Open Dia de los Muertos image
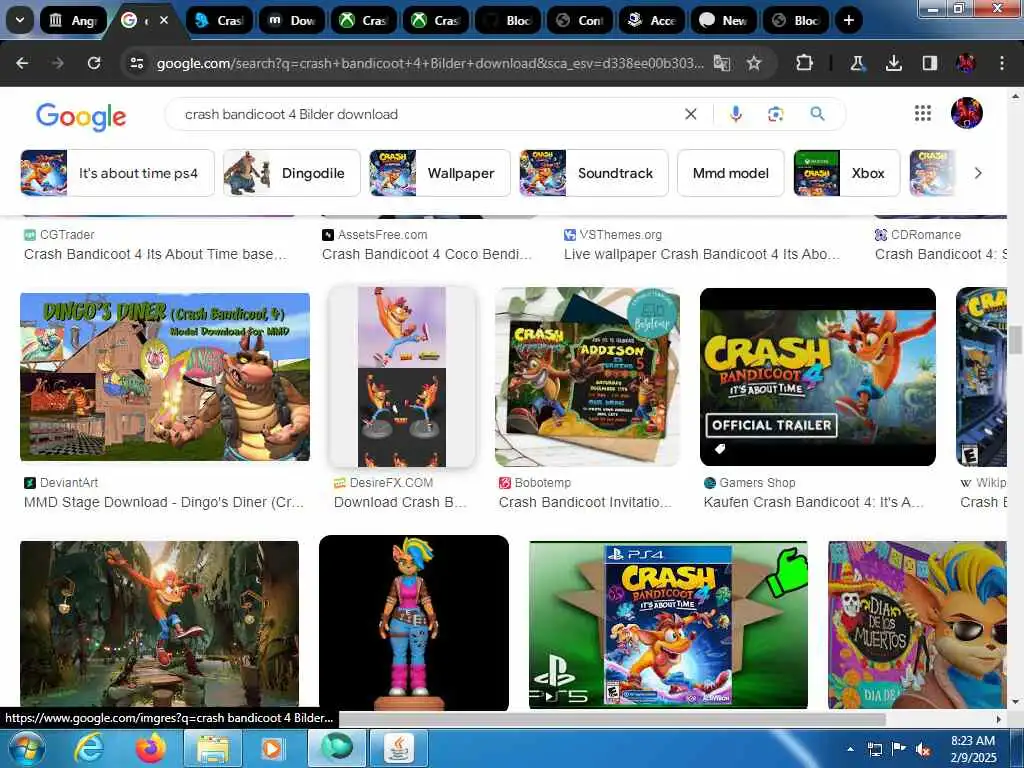The height and width of the screenshot is (768, 1024). [x=918, y=624]
